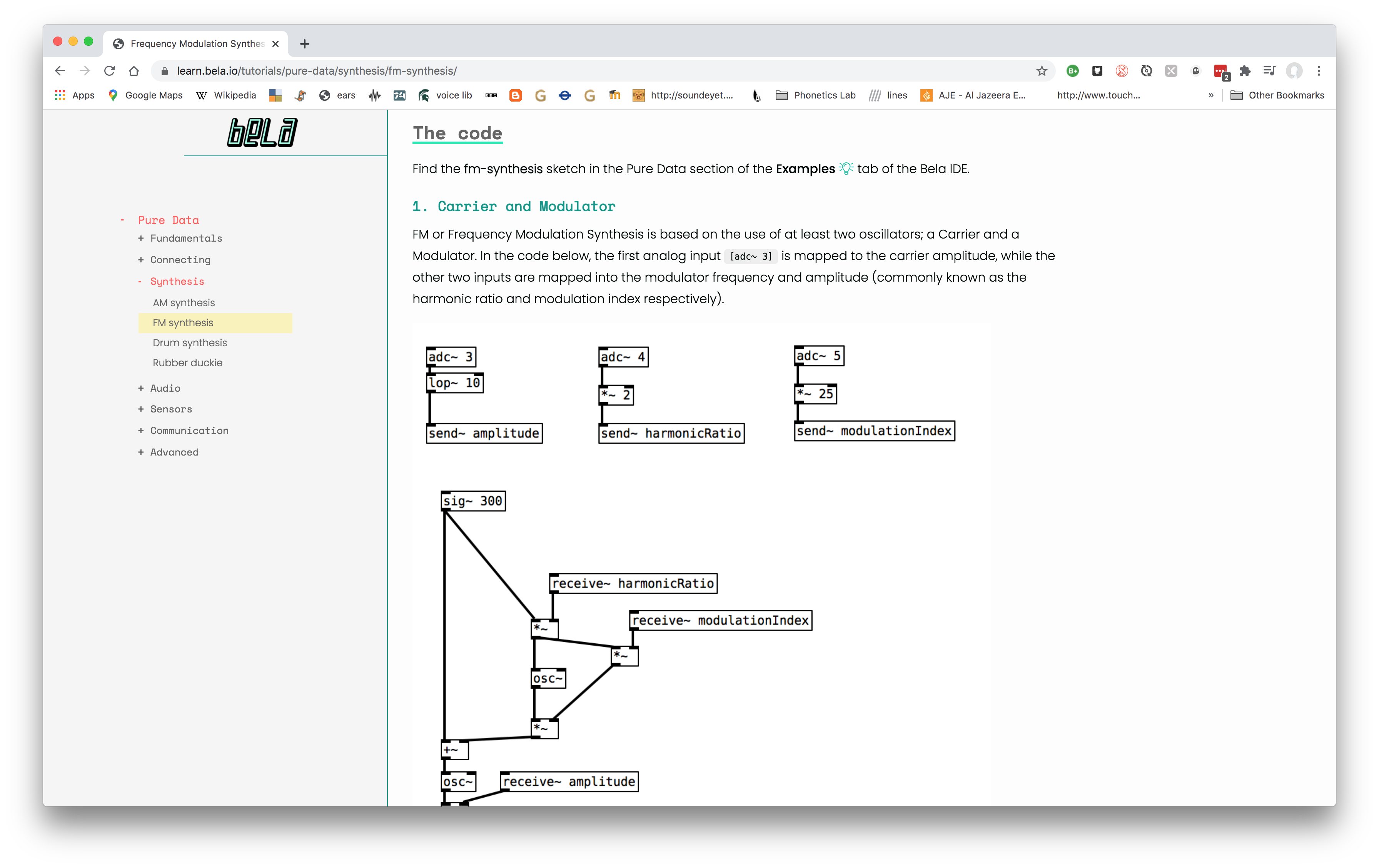
Task: Open the red extension with badge 2
Action: [1221, 72]
